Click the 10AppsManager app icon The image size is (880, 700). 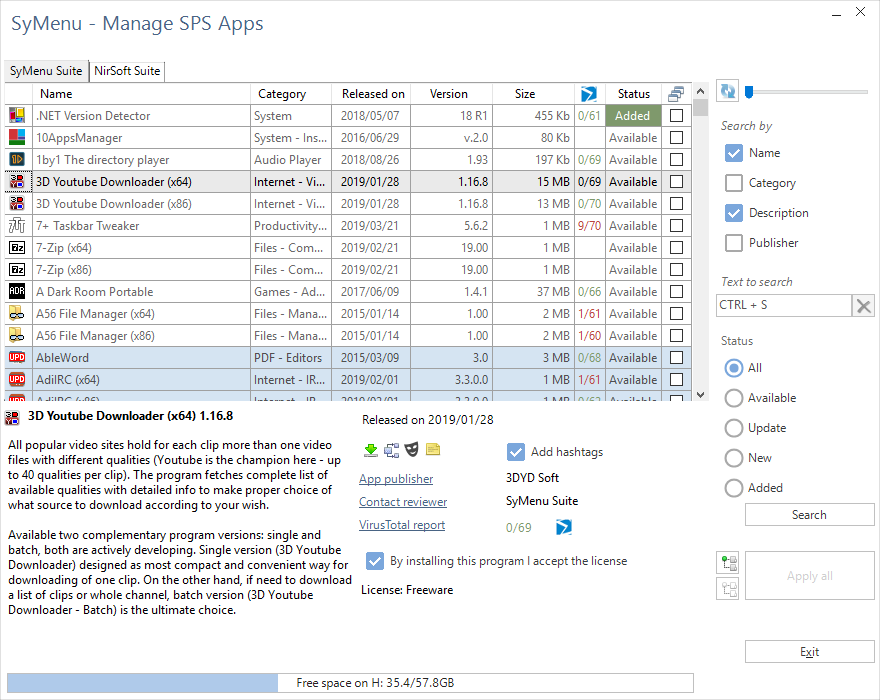pos(17,138)
